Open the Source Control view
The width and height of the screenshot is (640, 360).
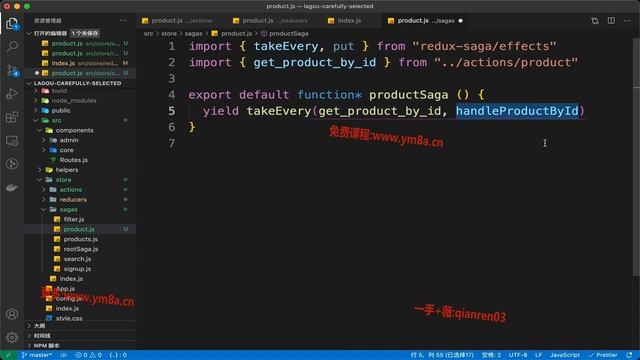click(x=12, y=70)
